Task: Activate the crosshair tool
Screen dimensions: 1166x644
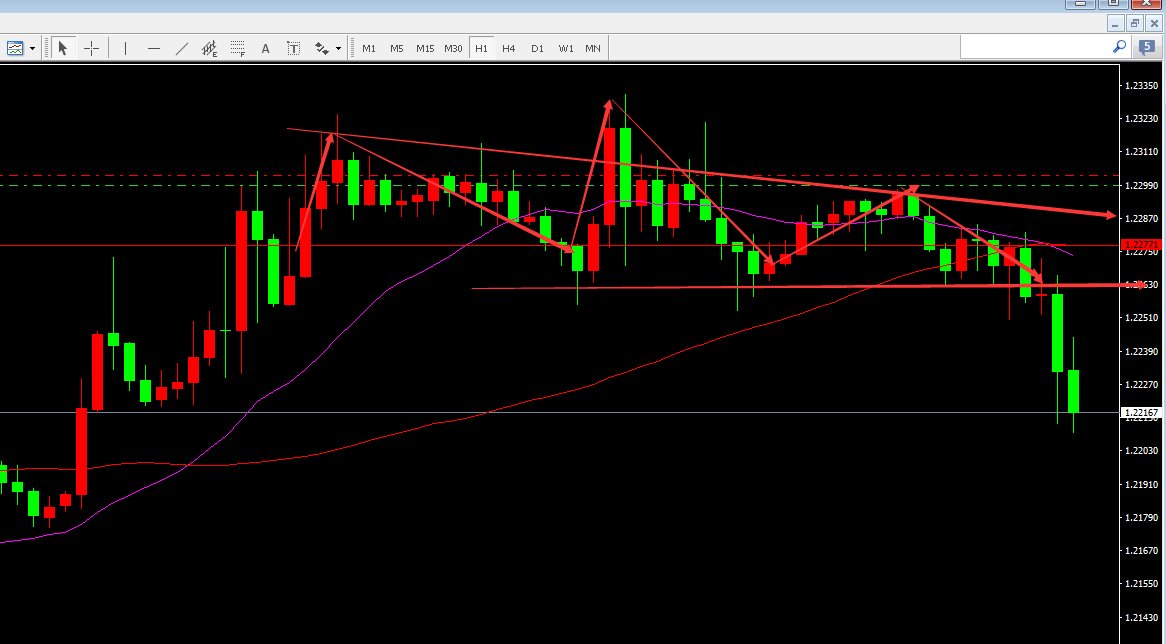Action: [91, 48]
